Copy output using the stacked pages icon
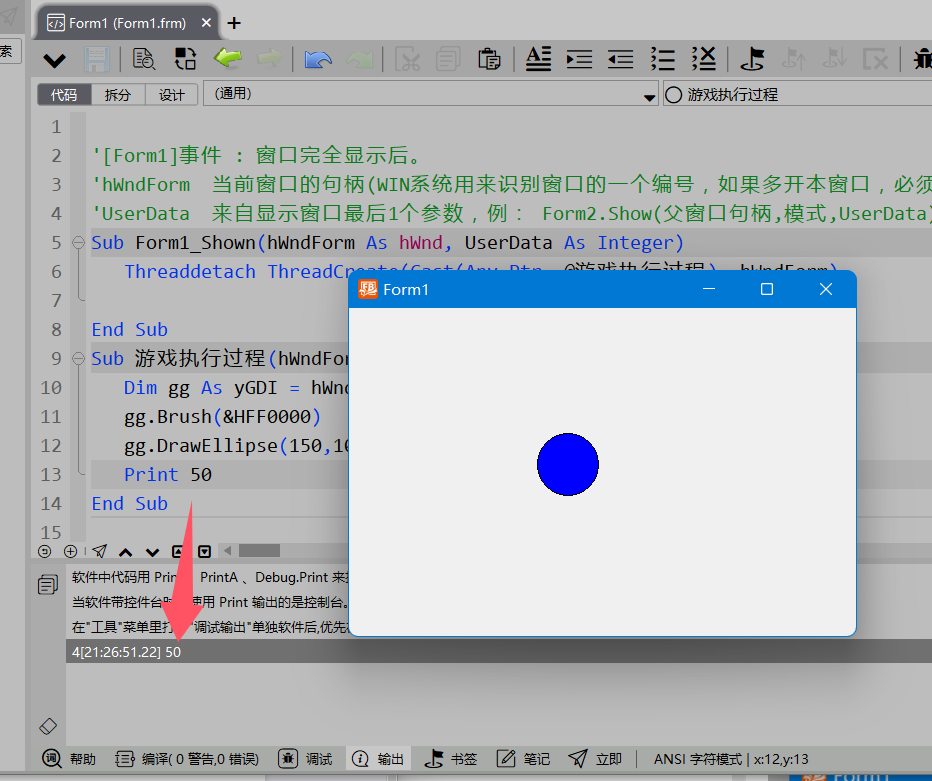Screen dimensions: 932x781 47,585
